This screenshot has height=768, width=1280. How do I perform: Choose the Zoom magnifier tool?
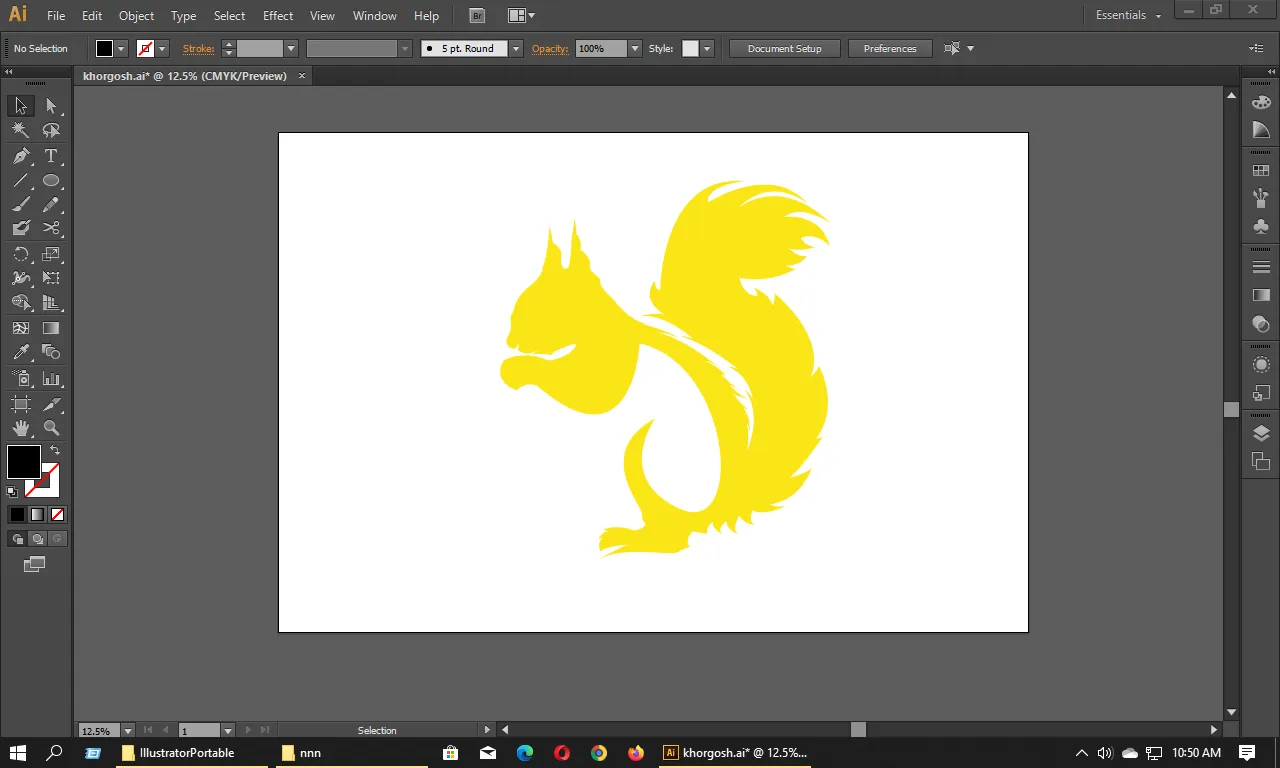click(51, 428)
